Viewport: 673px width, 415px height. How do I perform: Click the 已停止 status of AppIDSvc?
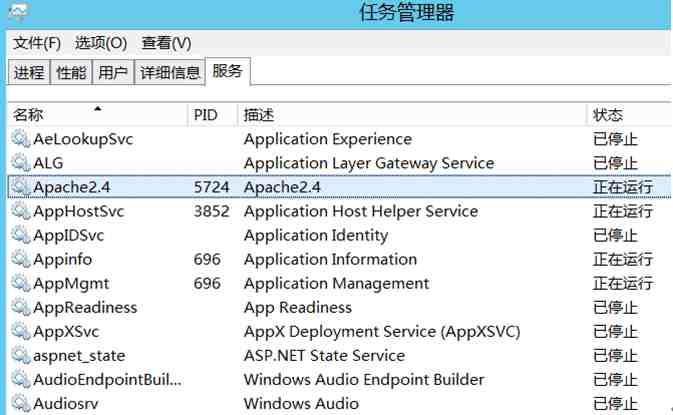pyautogui.click(x=615, y=235)
